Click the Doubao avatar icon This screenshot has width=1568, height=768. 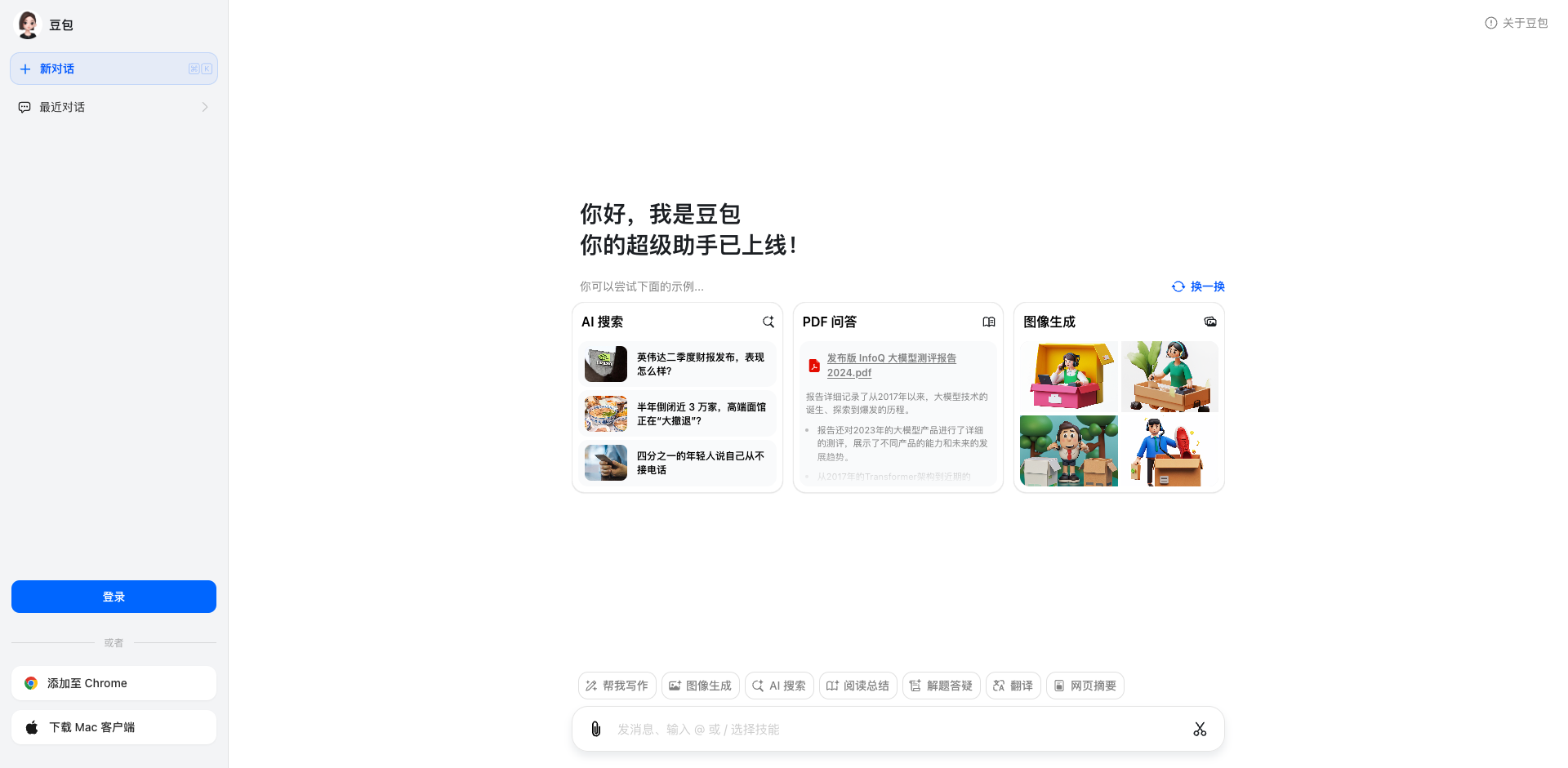click(x=28, y=24)
